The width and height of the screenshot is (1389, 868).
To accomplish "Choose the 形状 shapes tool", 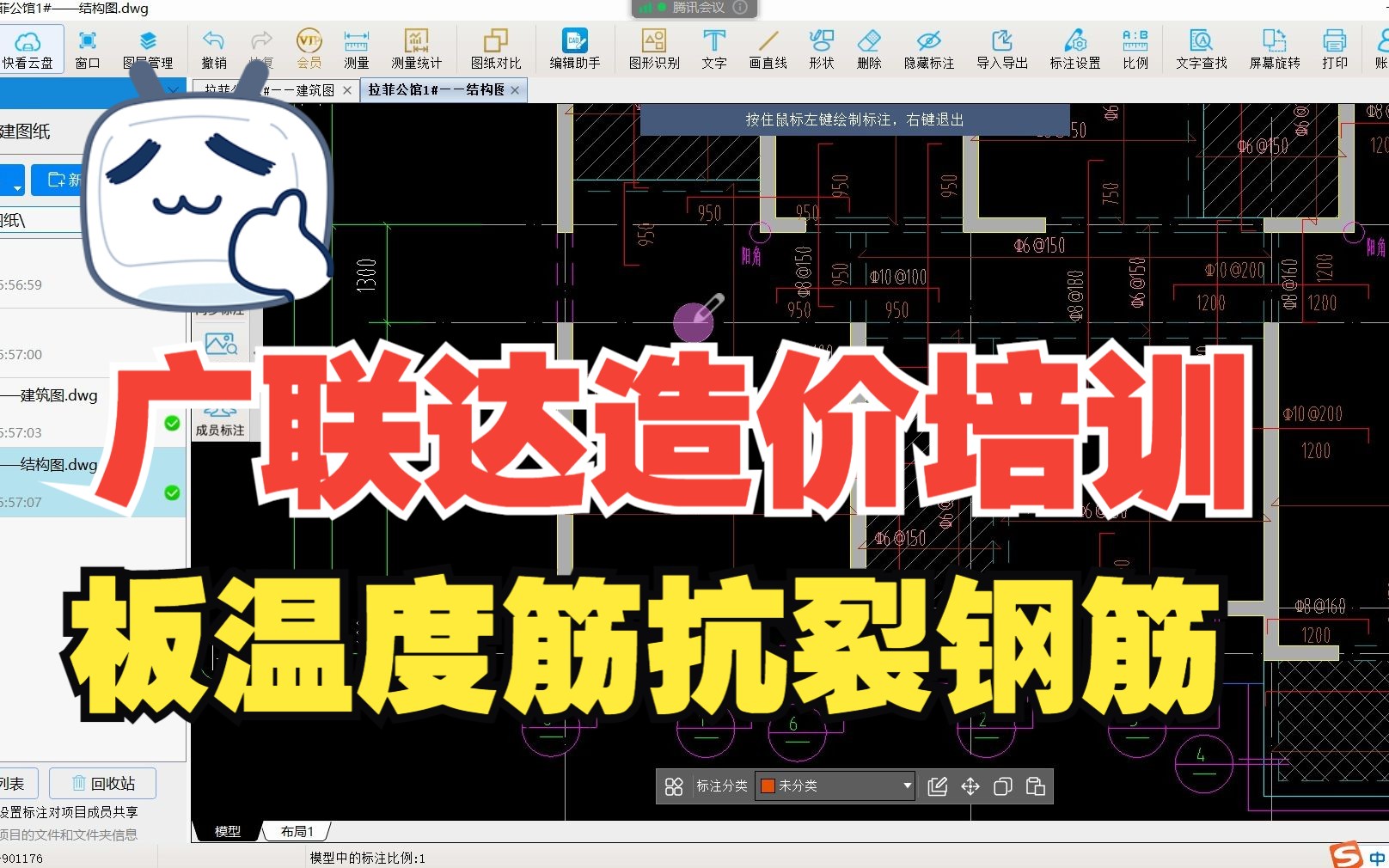I will coord(821,49).
